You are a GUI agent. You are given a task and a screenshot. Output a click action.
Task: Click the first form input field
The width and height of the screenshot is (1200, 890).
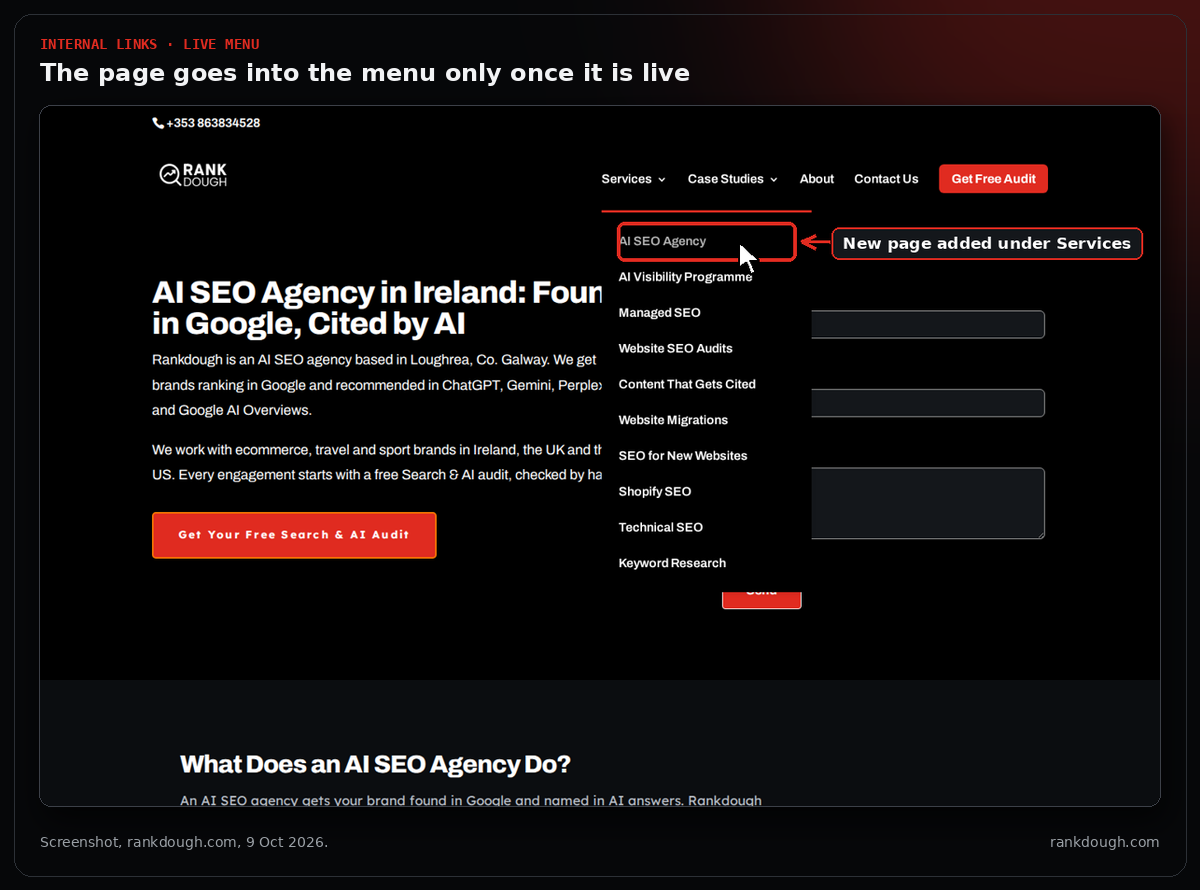tap(927, 324)
